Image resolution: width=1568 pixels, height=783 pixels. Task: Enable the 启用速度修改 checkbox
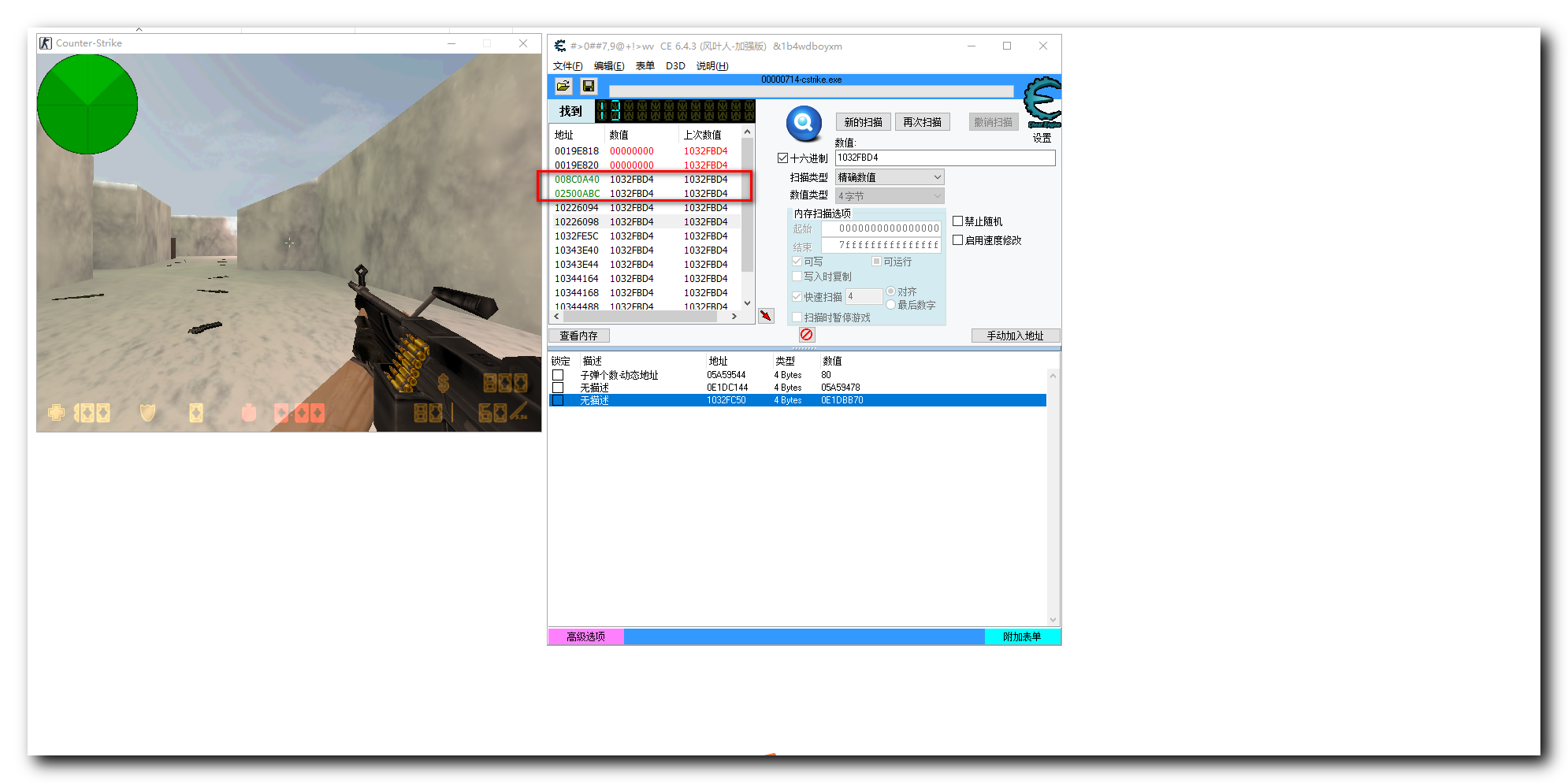(958, 240)
